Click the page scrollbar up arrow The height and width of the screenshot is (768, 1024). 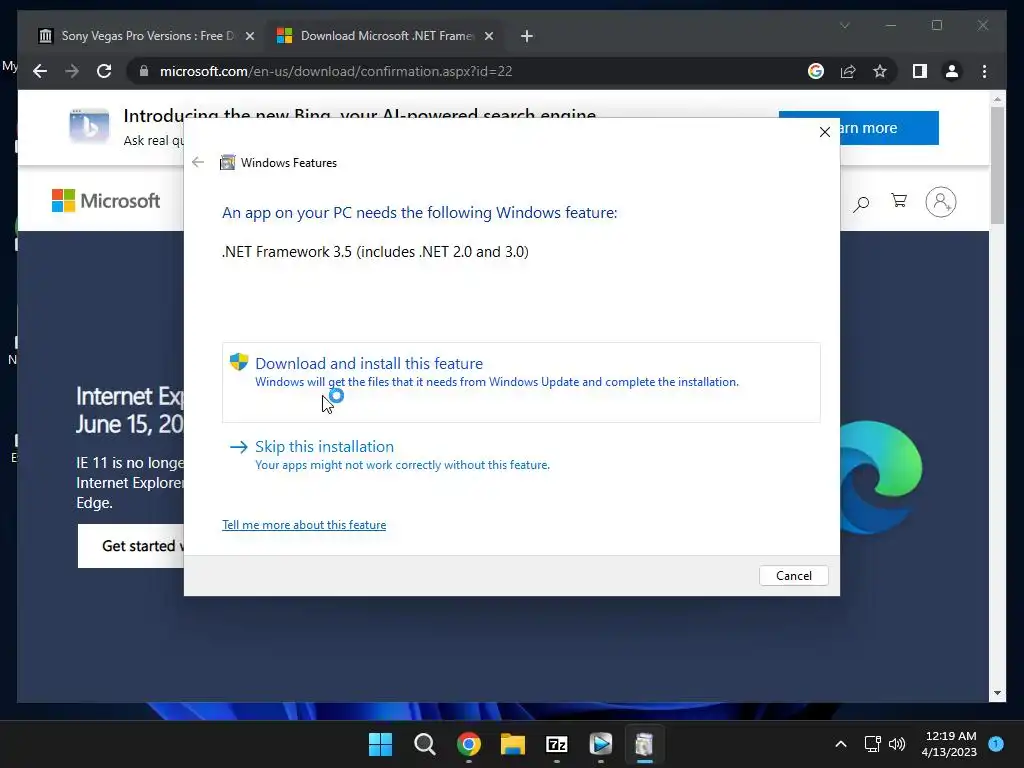pos(997,99)
